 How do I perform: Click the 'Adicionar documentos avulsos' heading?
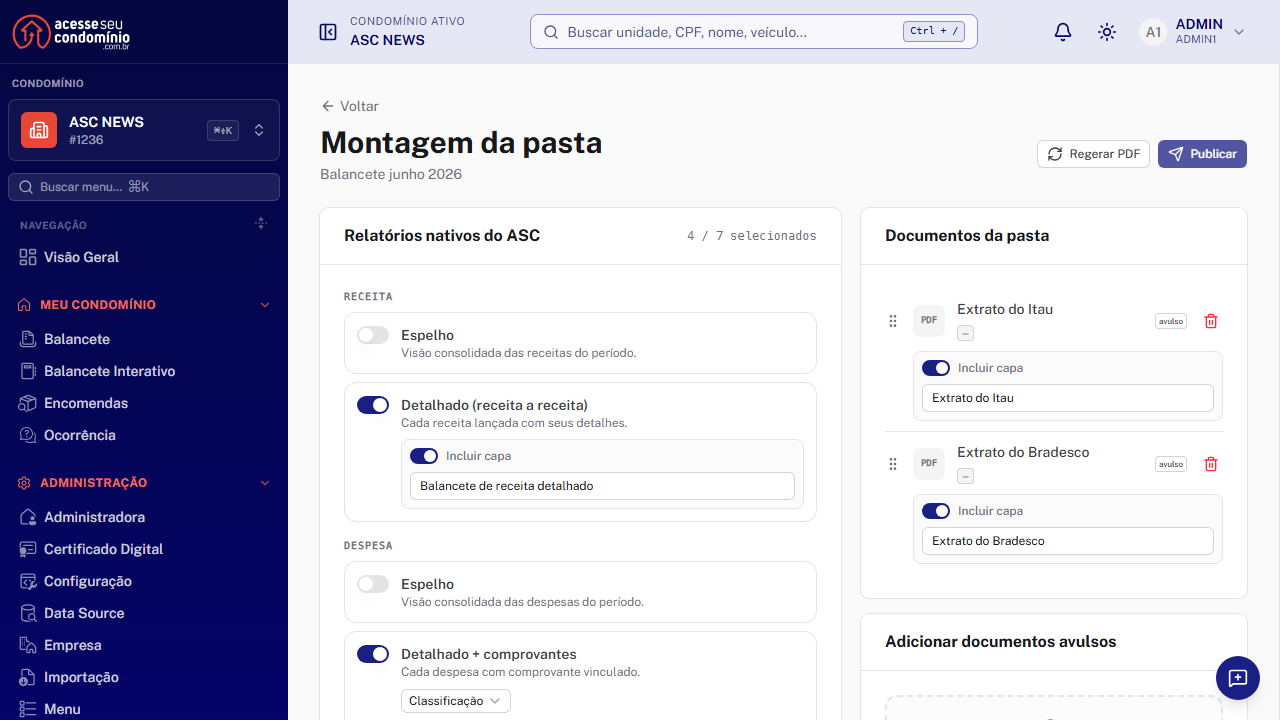(1000, 642)
